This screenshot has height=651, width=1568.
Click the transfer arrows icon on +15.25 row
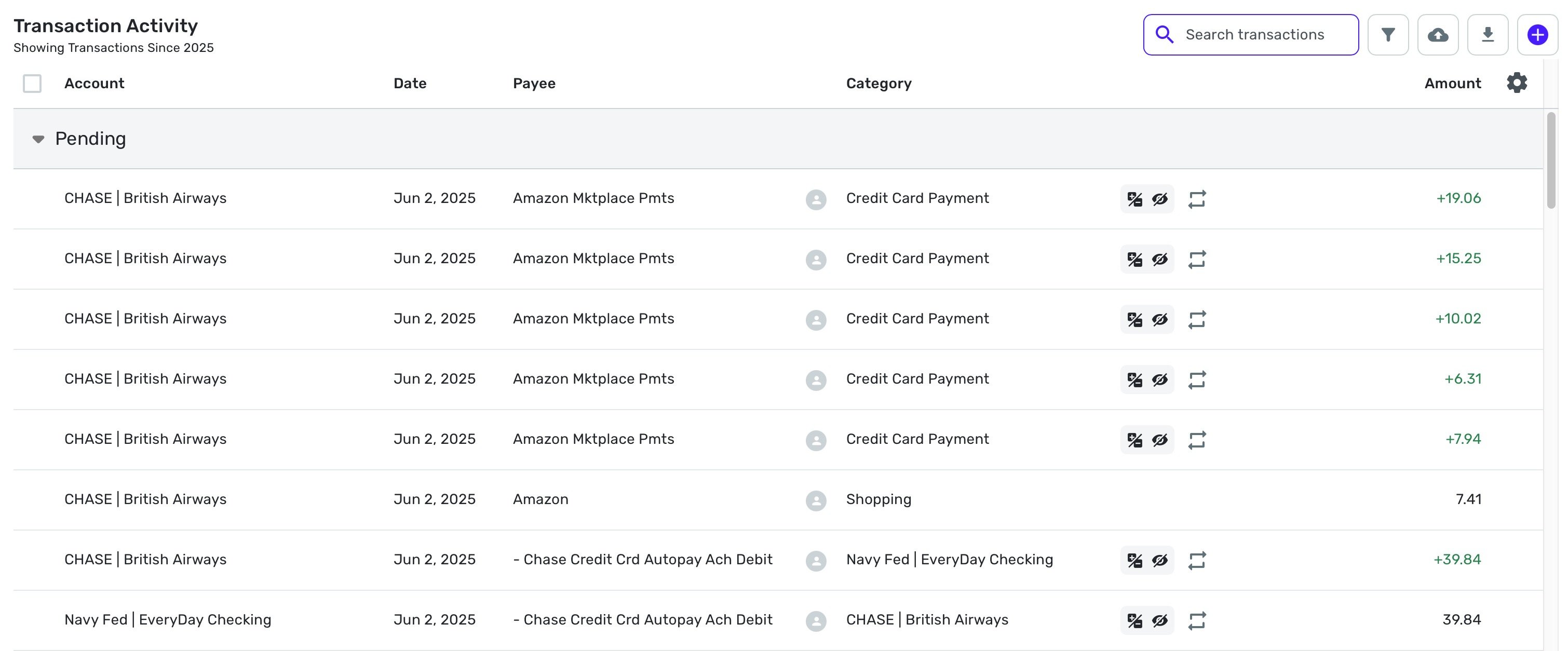1197,259
